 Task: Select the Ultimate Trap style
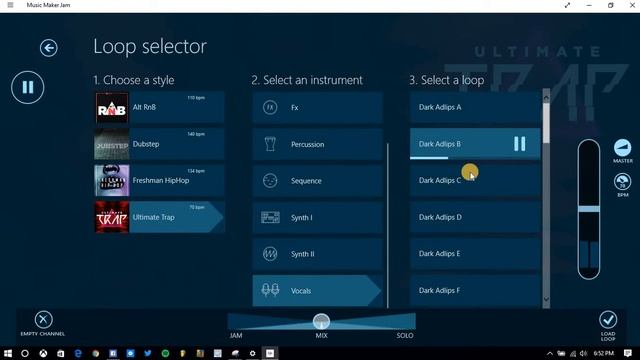click(x=159, y=217)
